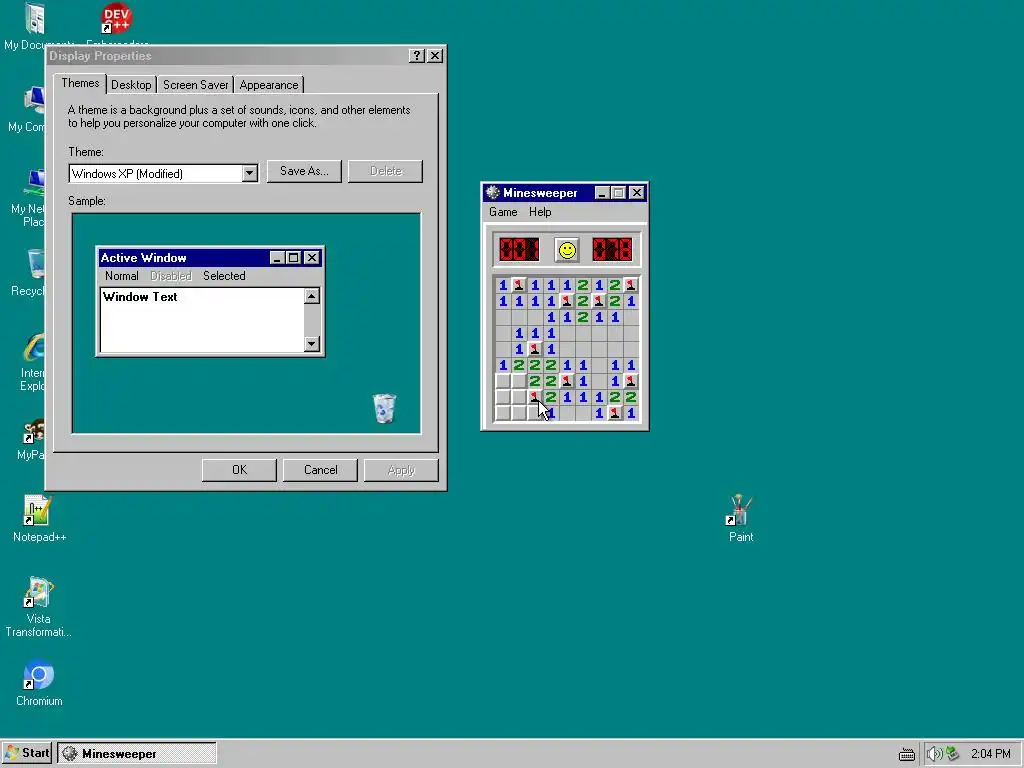The width and height of the screenshot is (1024, 768).
Task: Click the volume speaker icon in the system tray
Action: pyautogui.click(x=934, y=754)
